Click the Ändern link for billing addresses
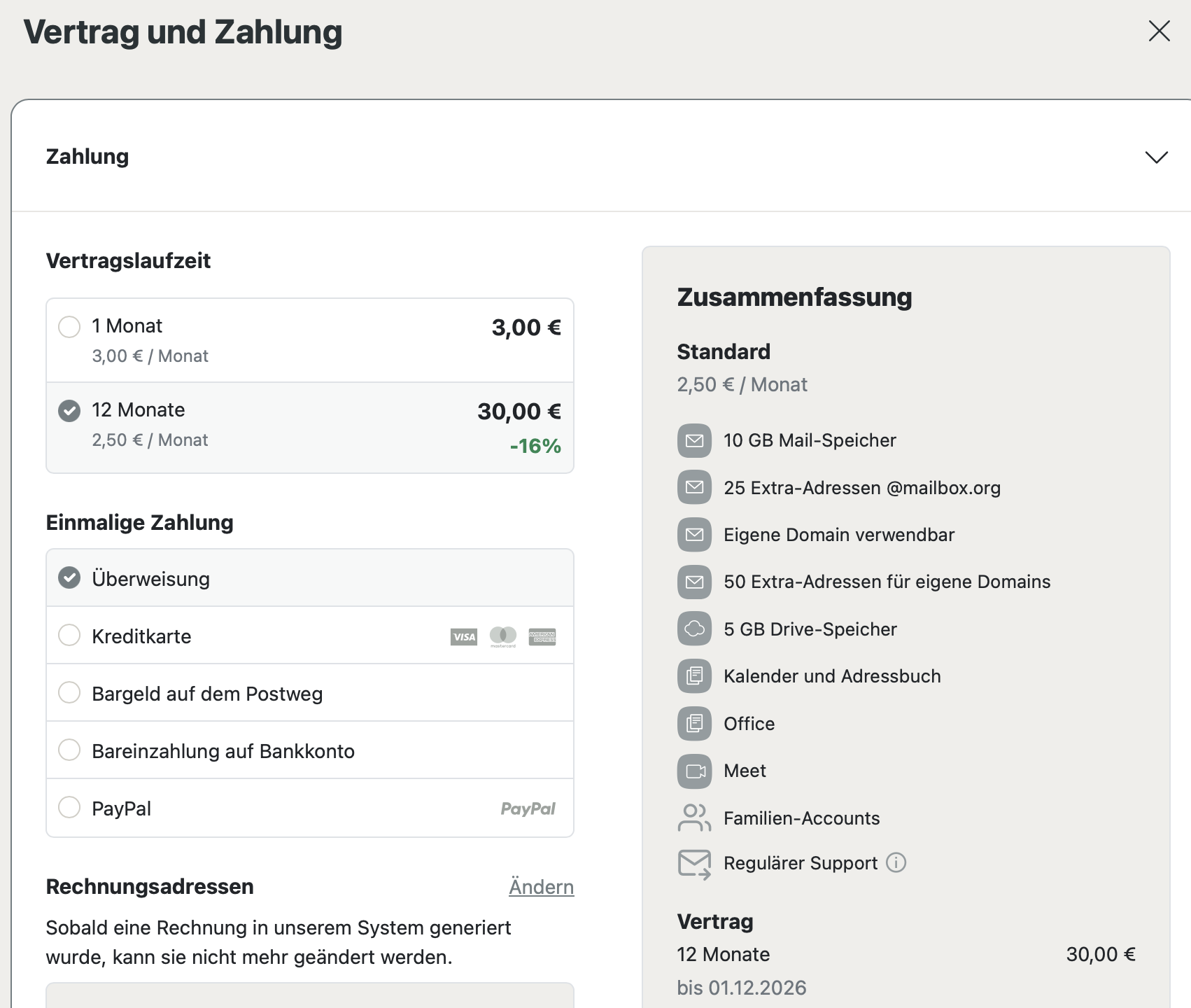 point(541,887)
